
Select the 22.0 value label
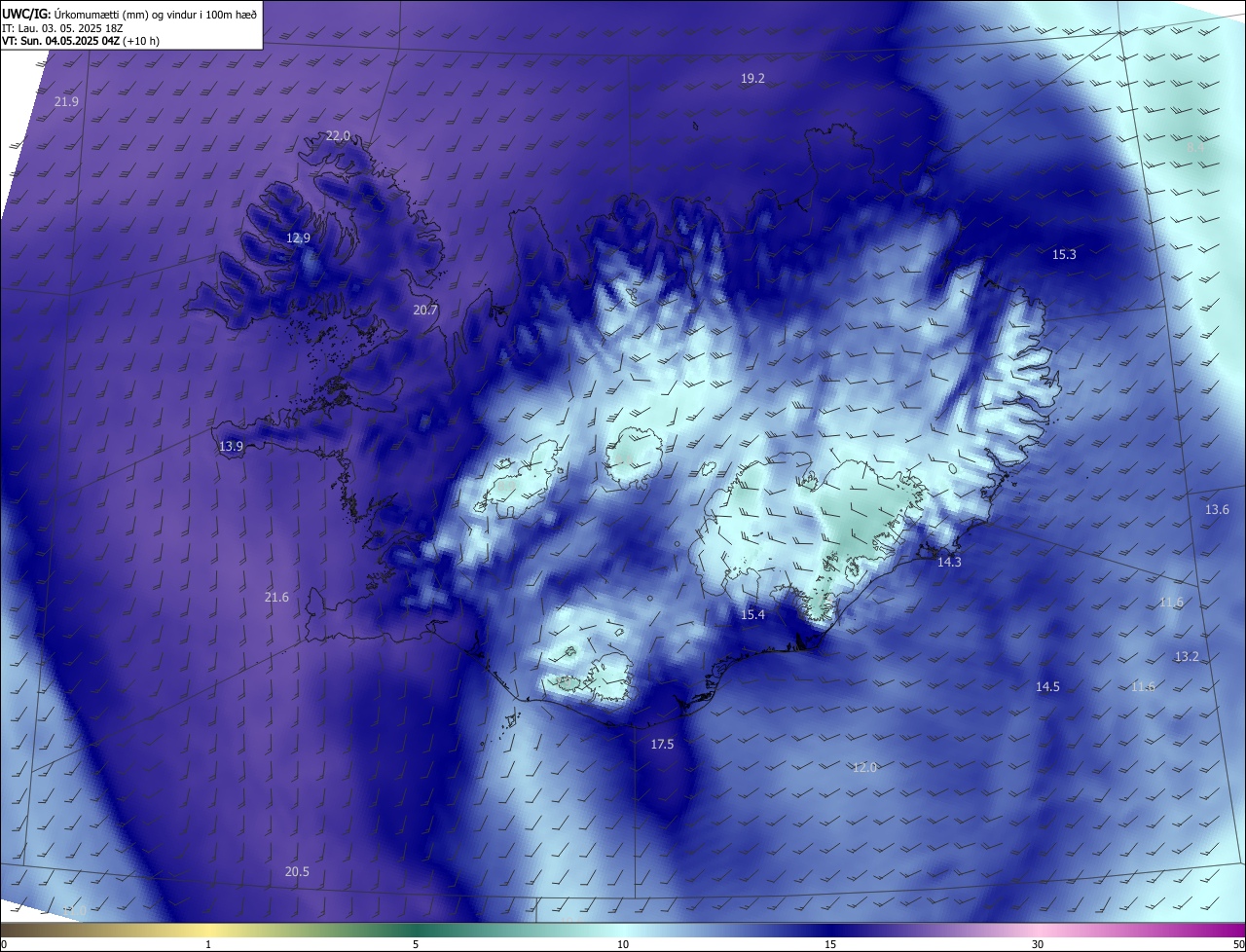pos(338,135)
